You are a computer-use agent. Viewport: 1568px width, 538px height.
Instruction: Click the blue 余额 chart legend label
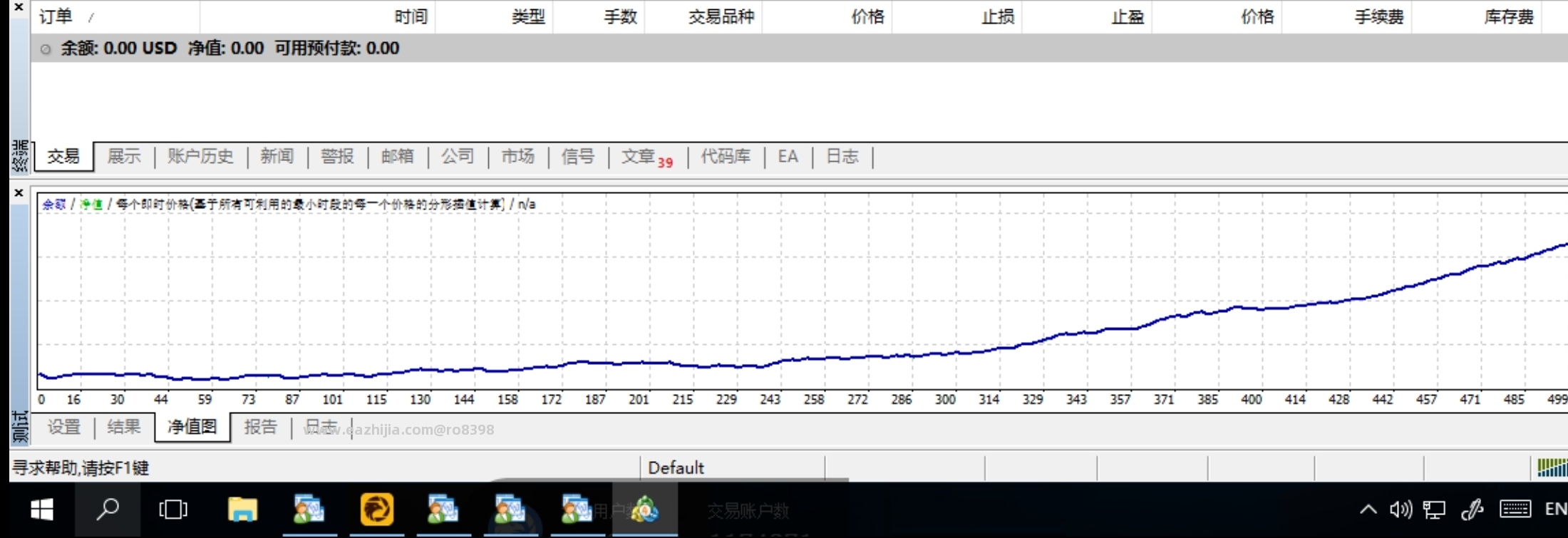[53, 205]
